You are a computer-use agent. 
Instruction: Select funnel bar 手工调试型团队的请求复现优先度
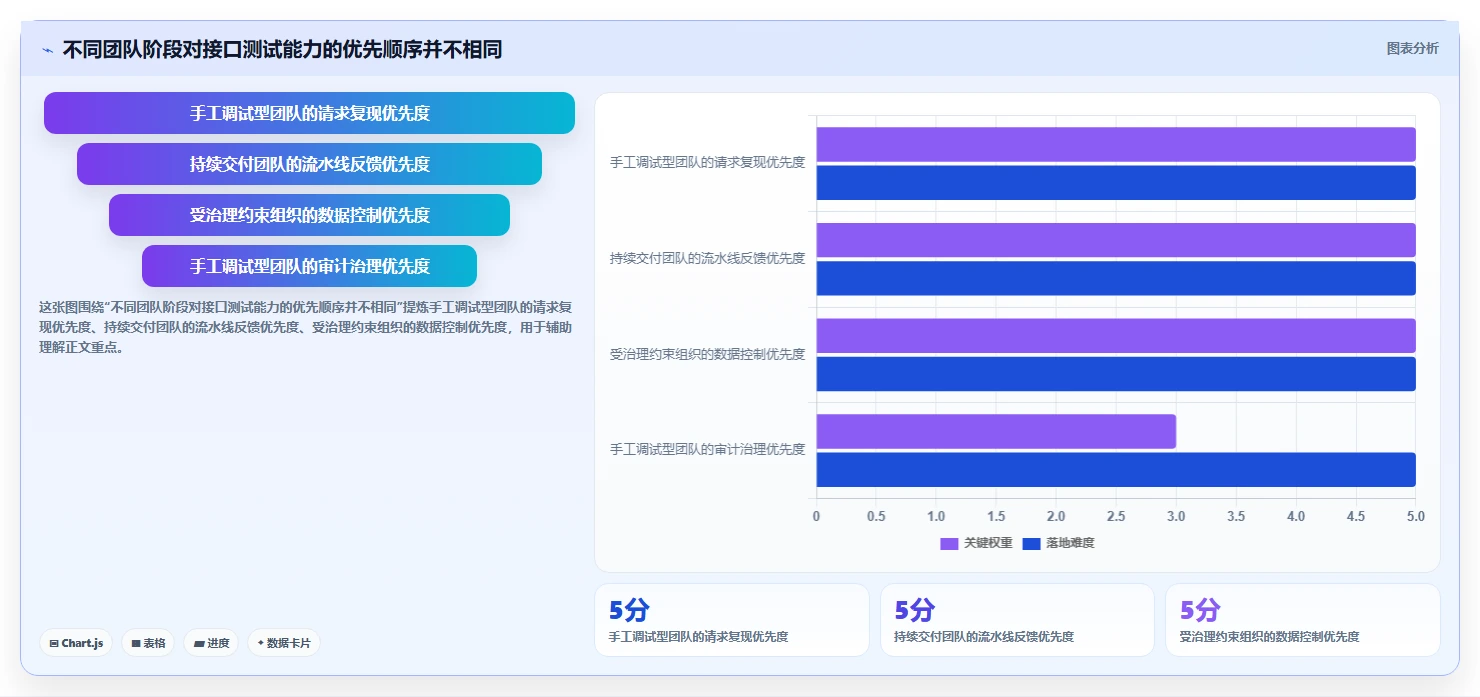[309, 113]
